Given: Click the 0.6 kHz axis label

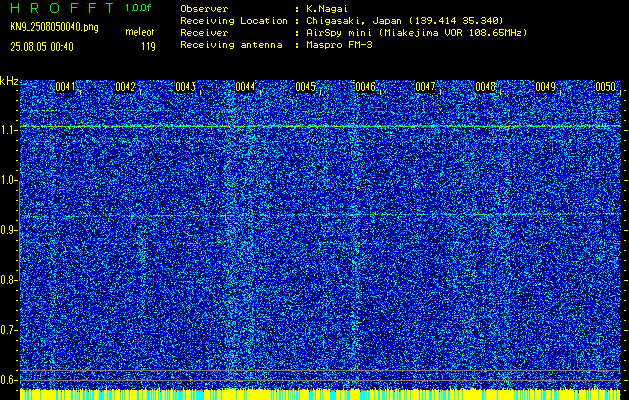Looking at the screenshot, I should coord(7,380).
